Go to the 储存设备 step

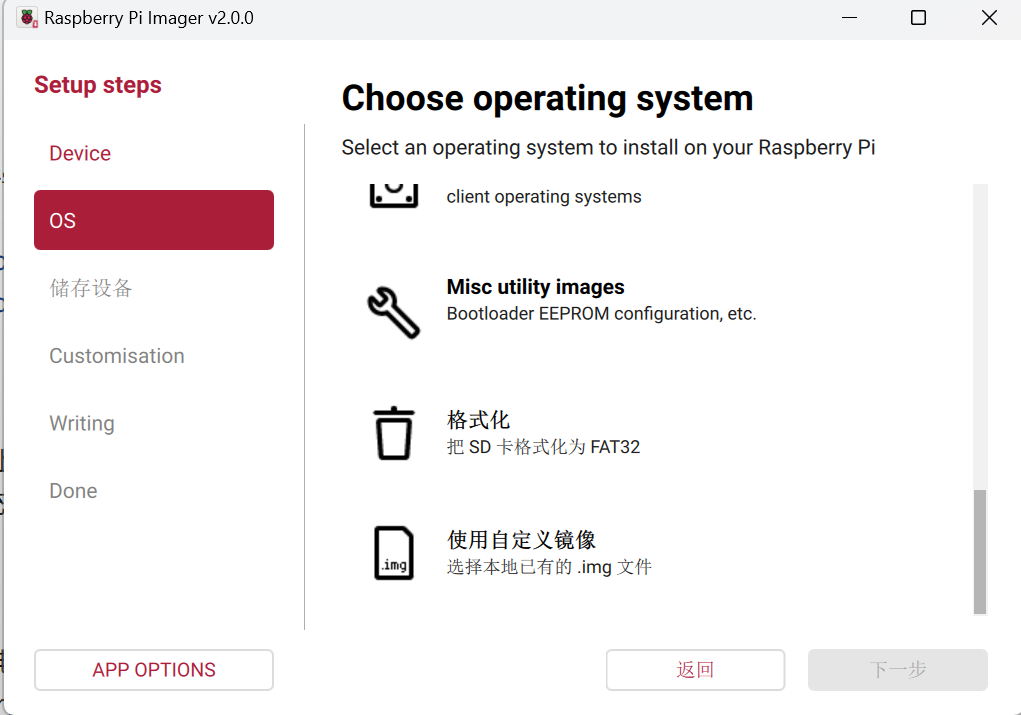tap(154, 288)
